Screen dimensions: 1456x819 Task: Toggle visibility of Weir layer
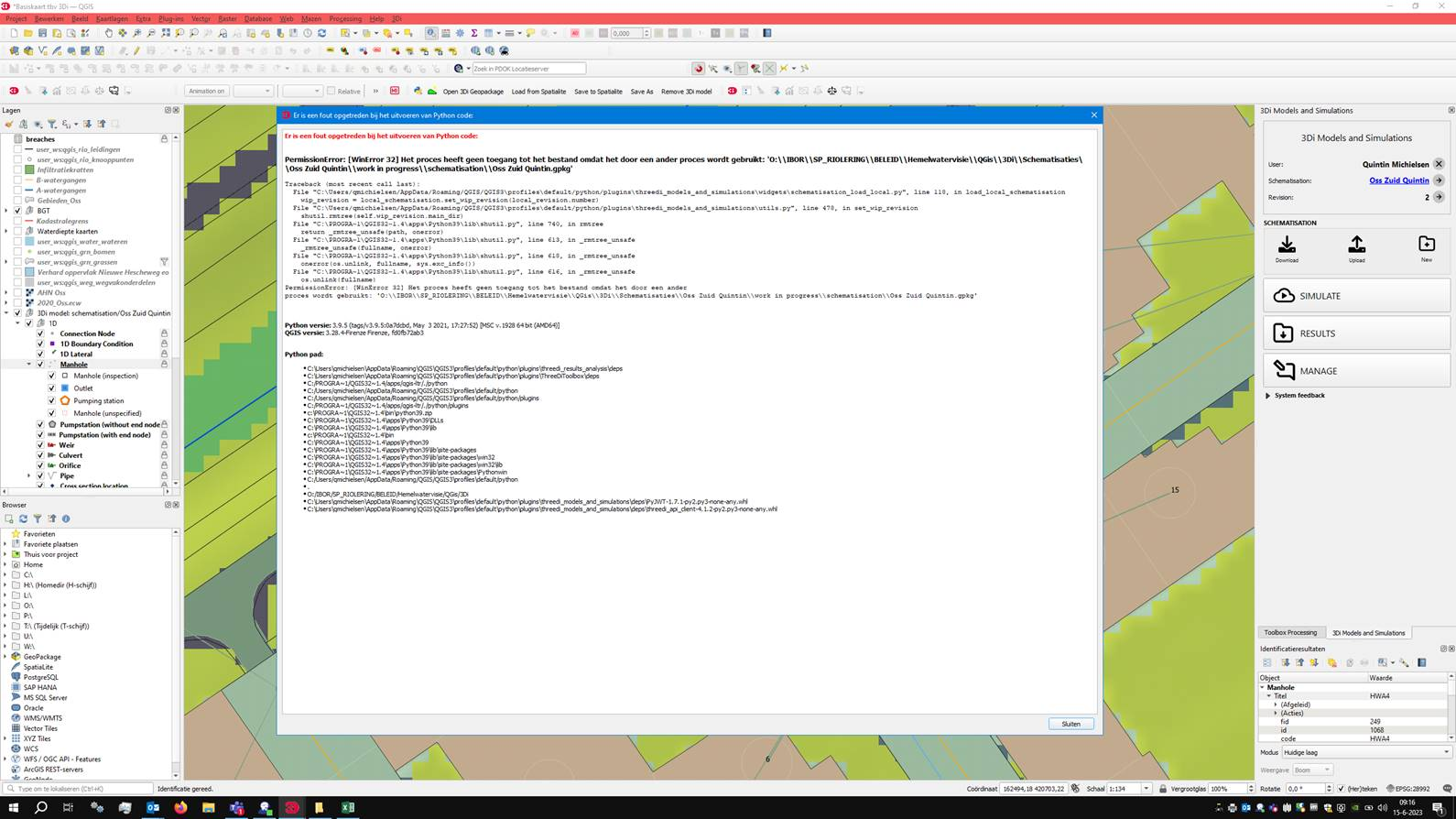pos(40,445)
